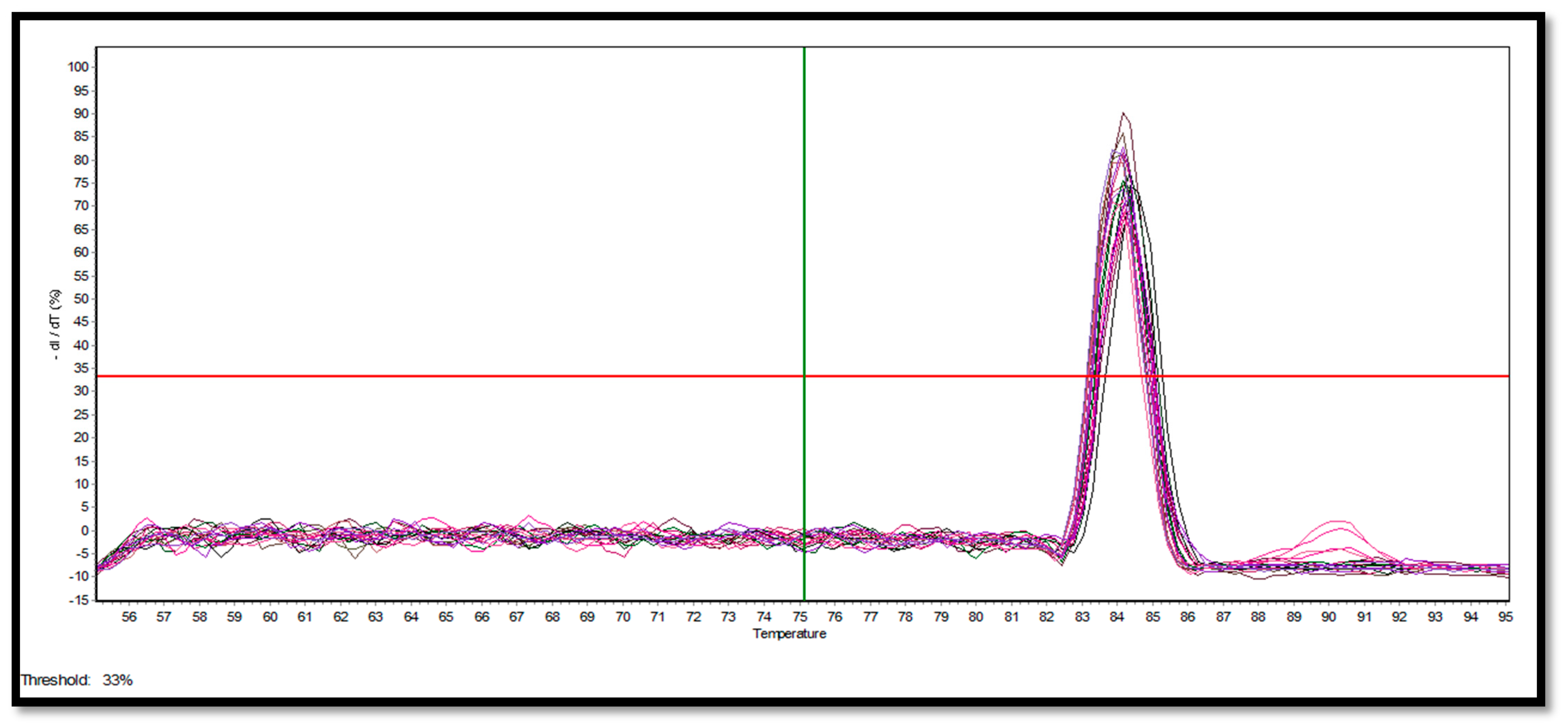1568x723 pixels.
Task: Click the 56 label on the temperature axis
Action: tap(129, 617)
